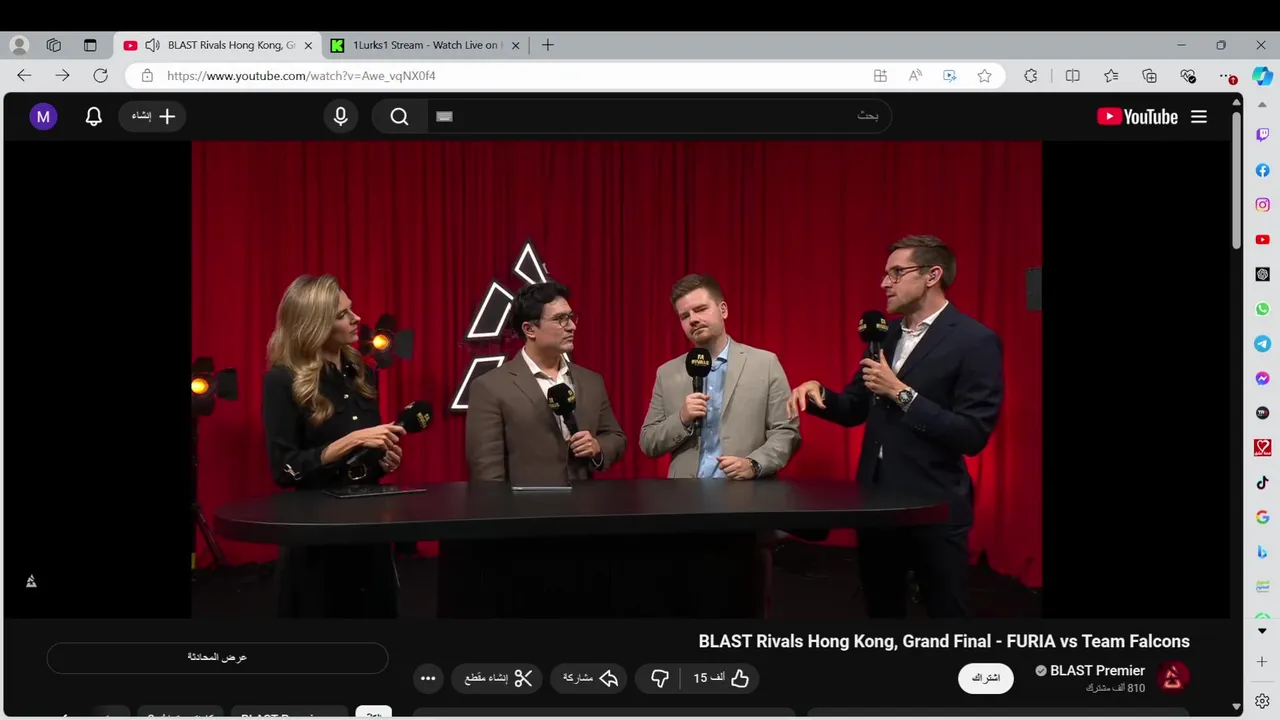1280x720 pixels.
Task: Subscribe to BLAST Premier channel
Action: pos(986,678)
